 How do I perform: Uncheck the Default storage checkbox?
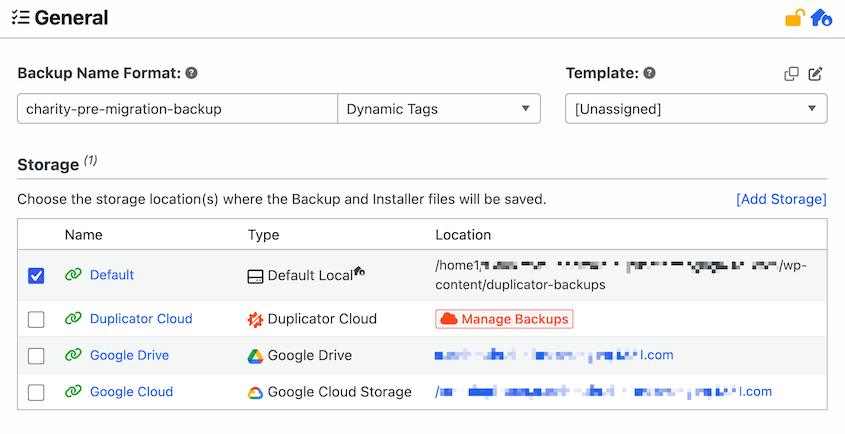coord(36,275)
